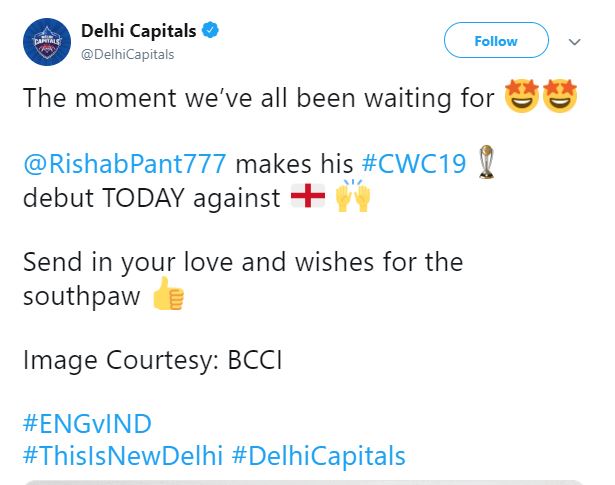Click the @DelhiCapitals handle
The width and height of the screenshot is (615, 485).
point(127,54)
